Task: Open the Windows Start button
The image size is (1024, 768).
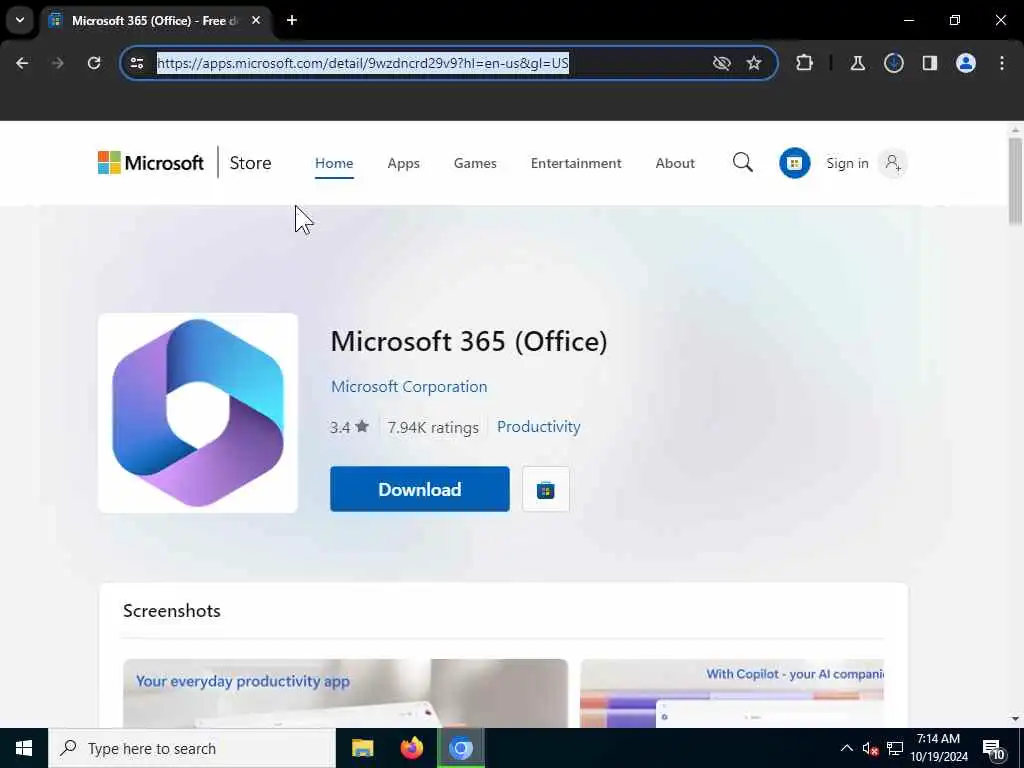Action: tap(24, 748)
